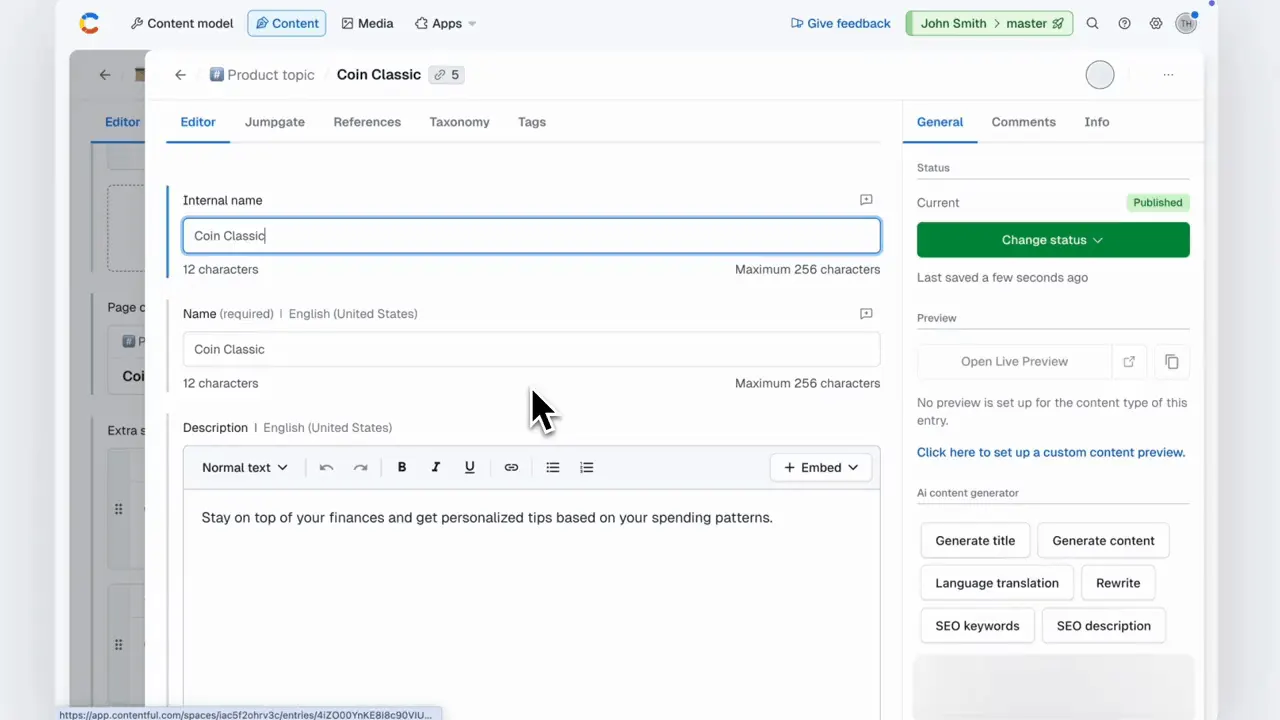Toggle italic formatting in the editor
Screen dimensions: 1280x720
(436, 467)
